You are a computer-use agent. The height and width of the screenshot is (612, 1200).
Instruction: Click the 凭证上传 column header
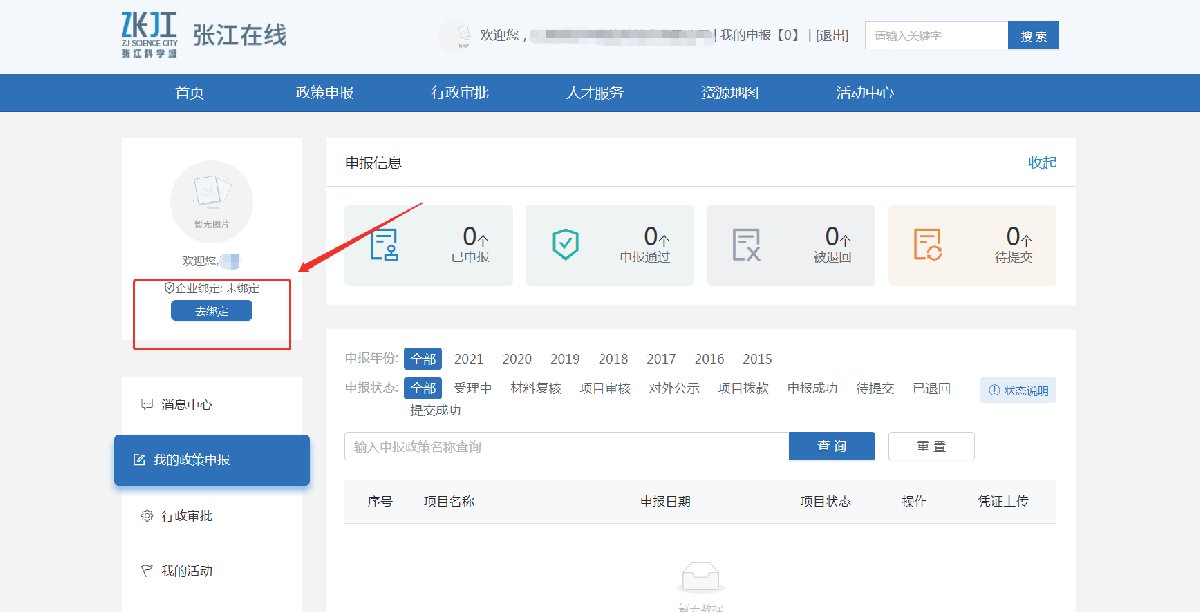(1004, 501)
